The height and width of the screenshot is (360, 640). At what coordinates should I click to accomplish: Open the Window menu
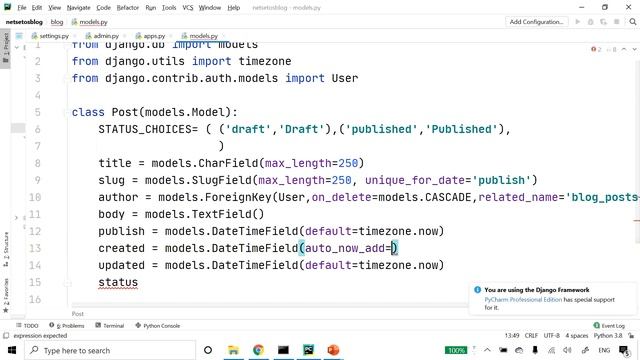pyautogui.click(x=210, y=7)
